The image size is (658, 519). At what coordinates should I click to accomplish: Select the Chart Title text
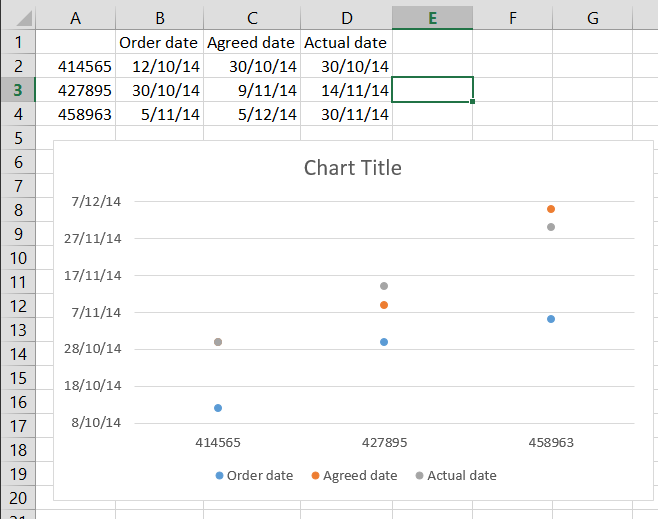pyautogui.click(x=352, y=167)
